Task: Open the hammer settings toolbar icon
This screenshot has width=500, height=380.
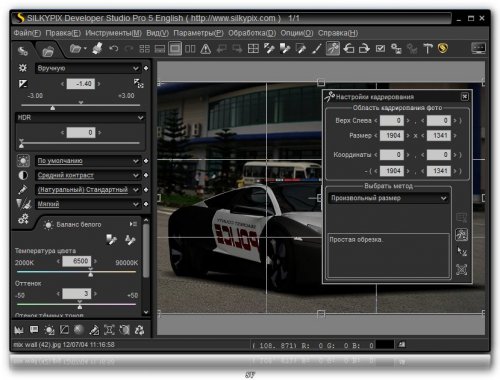Action: click(427, 49)
